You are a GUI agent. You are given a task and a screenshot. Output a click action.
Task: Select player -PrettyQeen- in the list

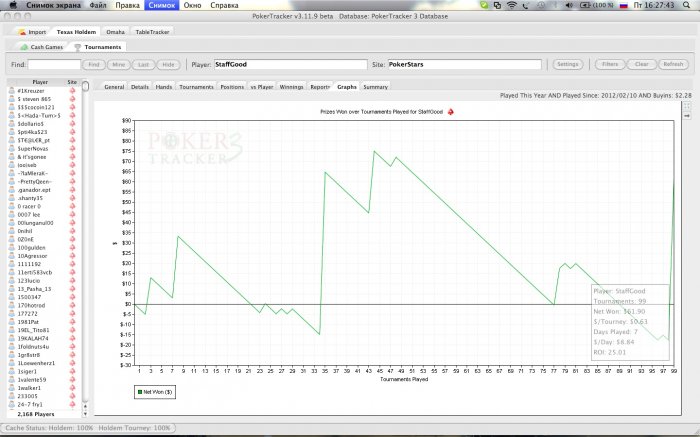pyautogui.click(x=34, y=181)
